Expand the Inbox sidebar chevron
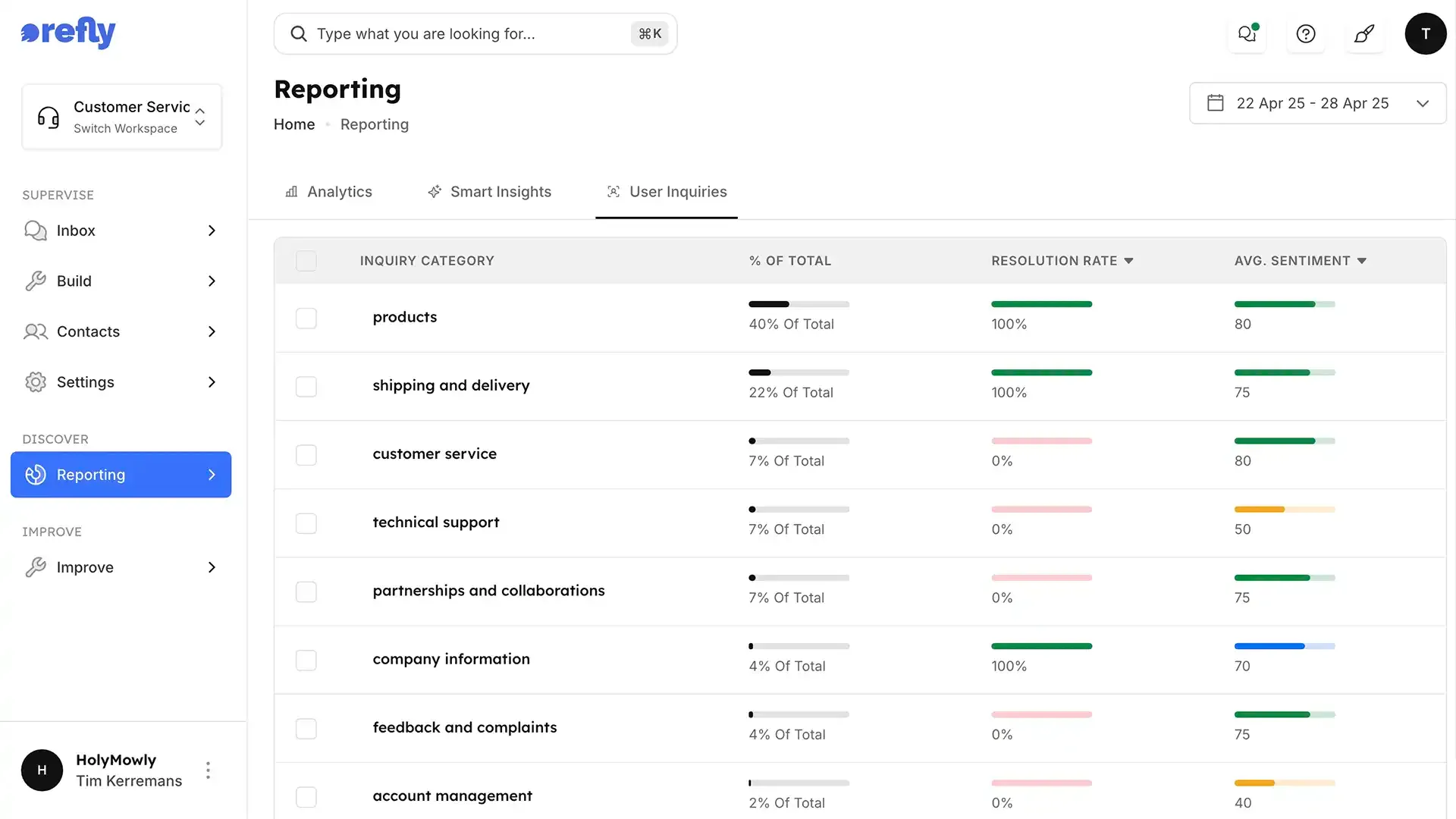This screenshot has width=1456, height=819. tap(212, 231)
